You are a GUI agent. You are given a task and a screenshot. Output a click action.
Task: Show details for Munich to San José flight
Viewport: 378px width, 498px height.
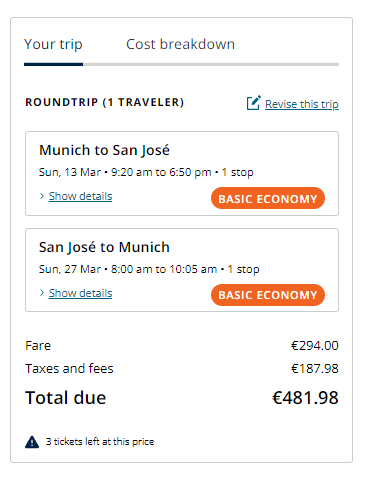(80, 196)
